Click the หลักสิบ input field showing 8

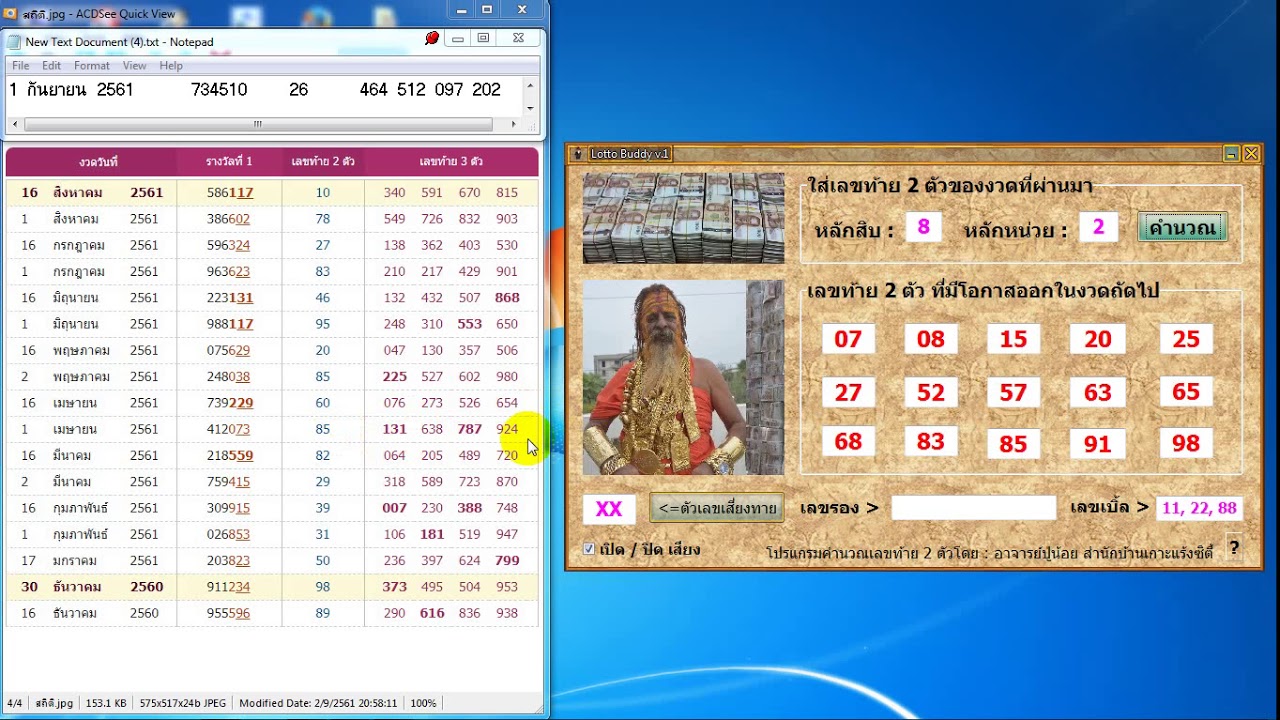pyautogui.click(x=923, y=227)
